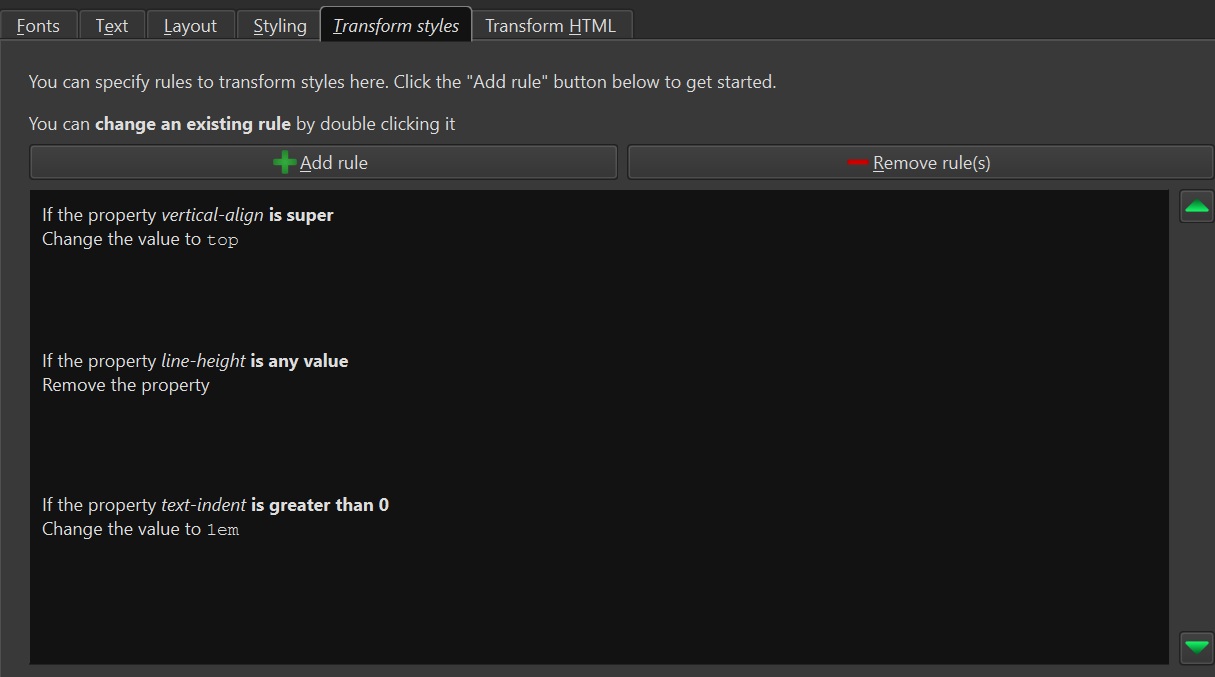
Task: Click the red minus icon on Remove rule(s)
Action: (857, 162)
